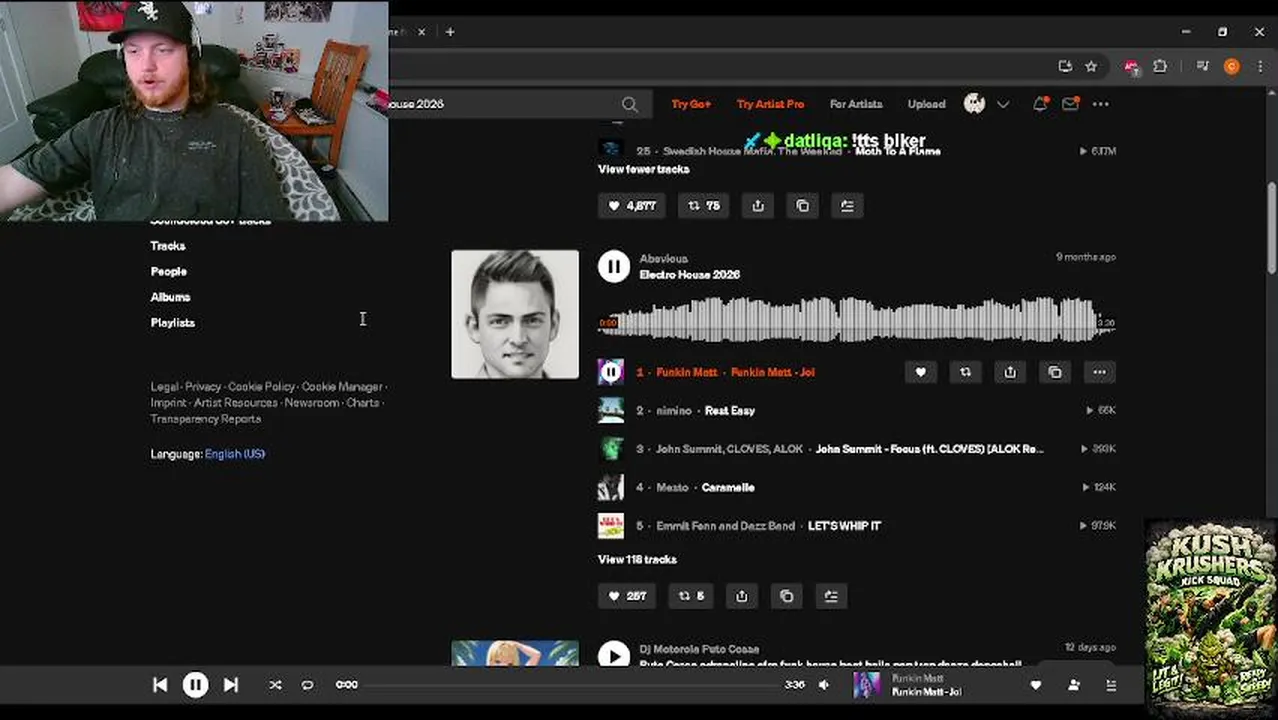Open the Abevious artist link
The height and width of the screenshot is (720, 1278).
(664, 259)
